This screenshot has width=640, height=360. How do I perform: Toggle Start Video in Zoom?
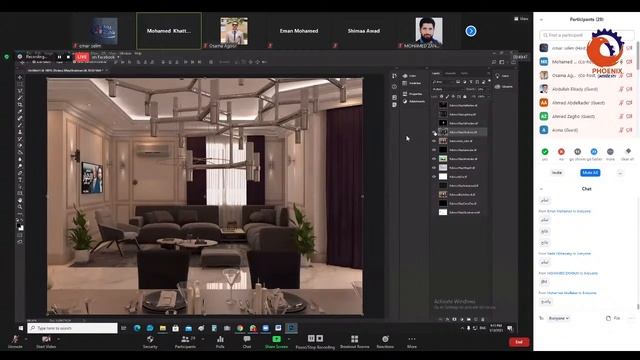(x=46, y=342)
